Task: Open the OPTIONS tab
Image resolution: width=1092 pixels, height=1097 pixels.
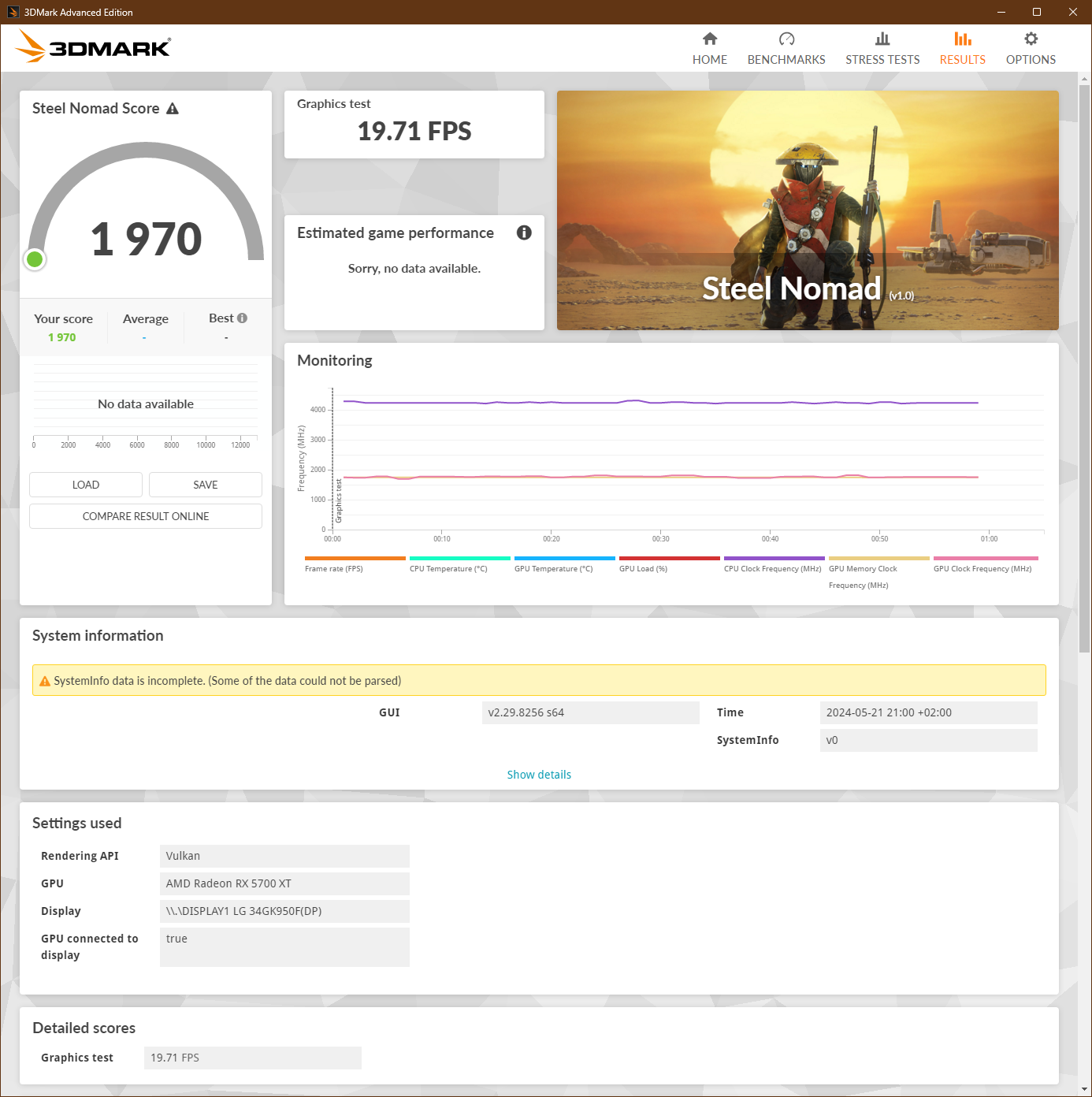Action: 1031,49
